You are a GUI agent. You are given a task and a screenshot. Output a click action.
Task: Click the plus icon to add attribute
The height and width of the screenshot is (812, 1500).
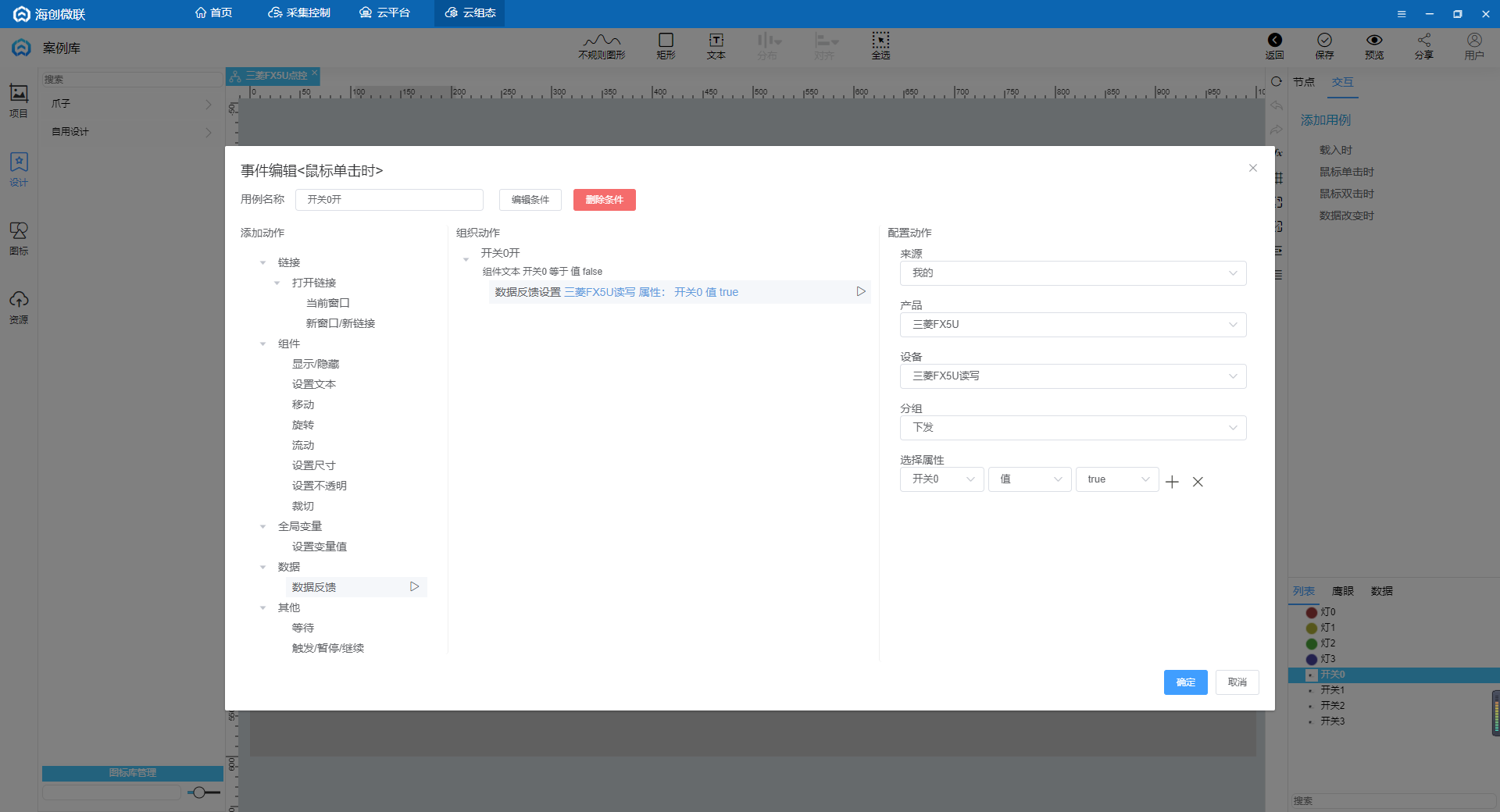1172,482
